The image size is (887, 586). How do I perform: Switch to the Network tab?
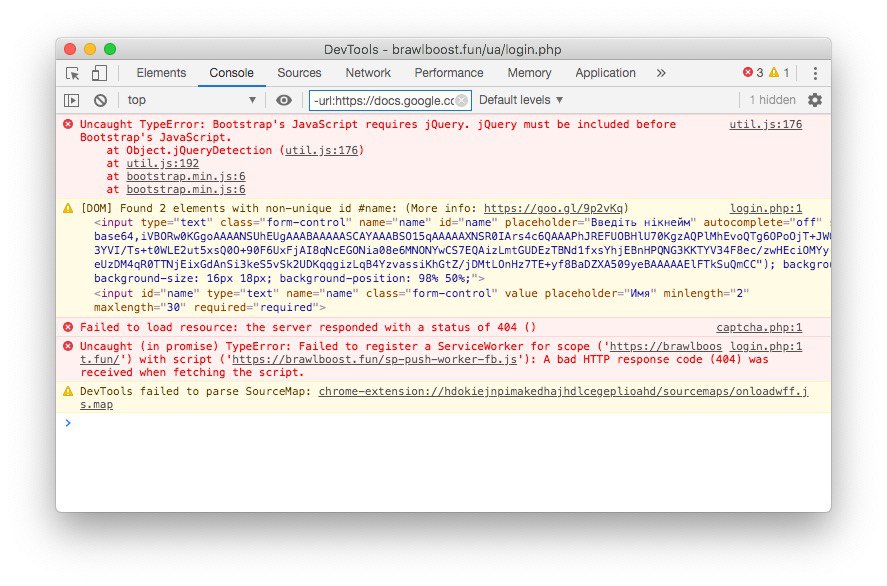368,73
